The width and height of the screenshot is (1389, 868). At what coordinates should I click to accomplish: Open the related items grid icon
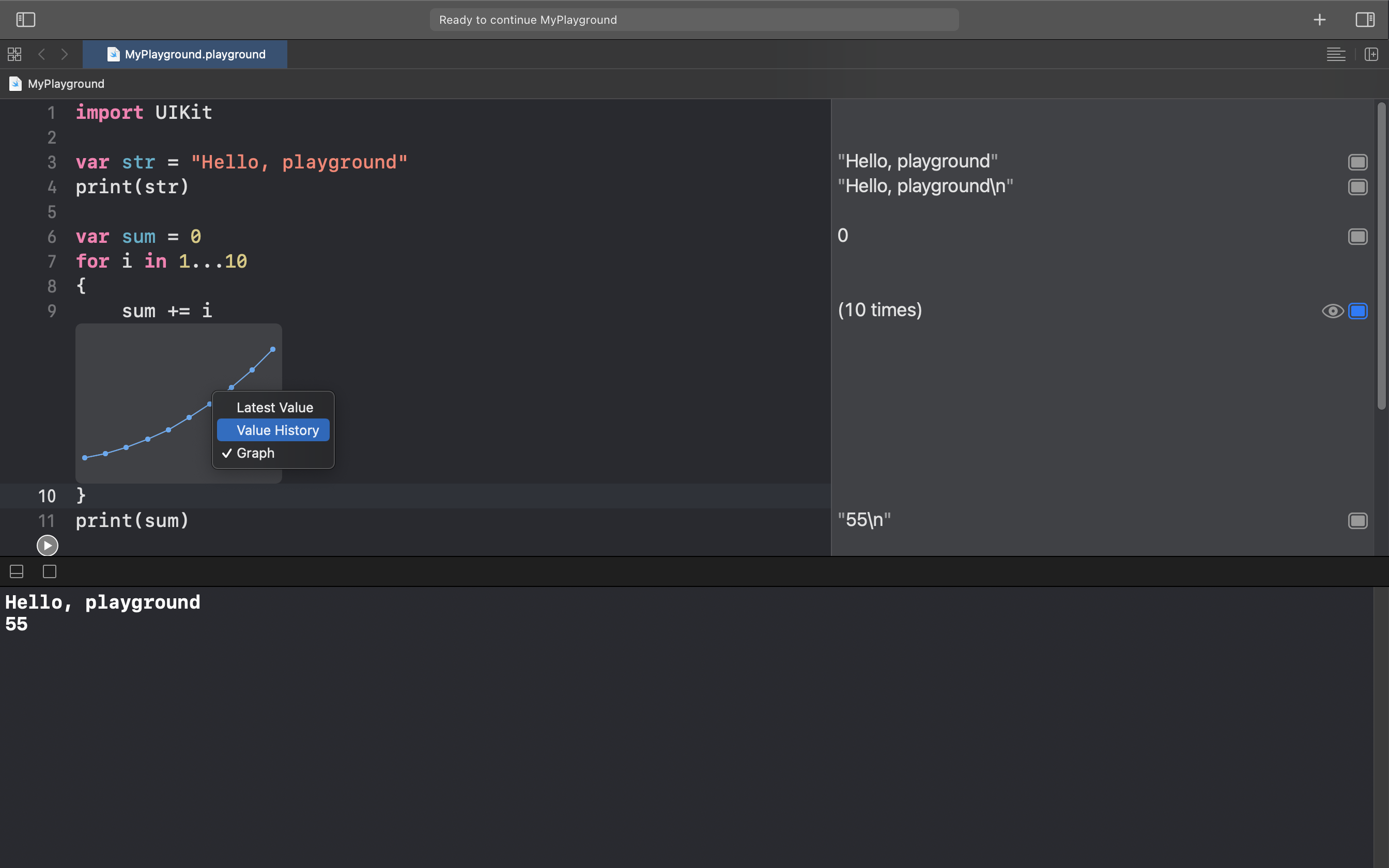14,55
